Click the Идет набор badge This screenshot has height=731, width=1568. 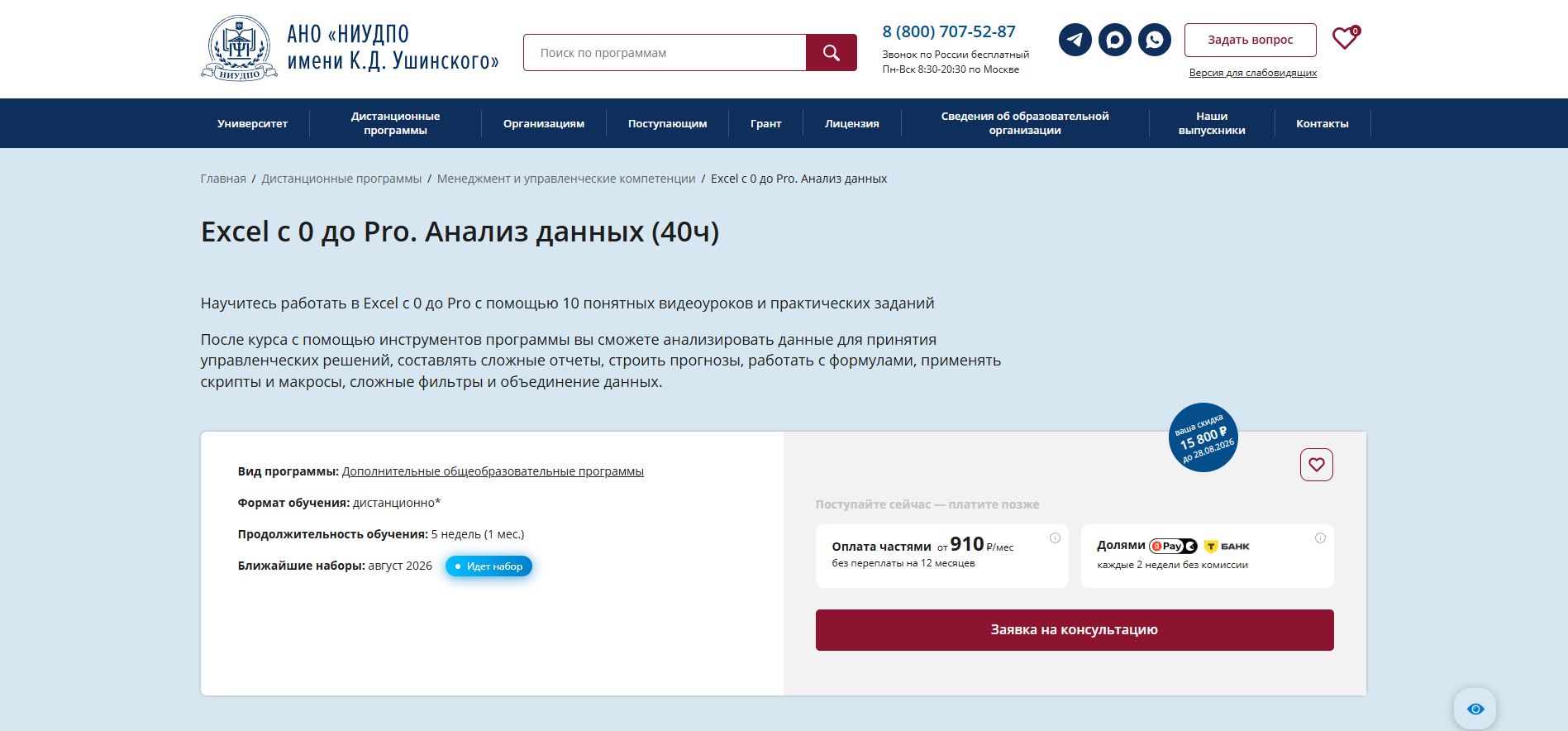489,566
